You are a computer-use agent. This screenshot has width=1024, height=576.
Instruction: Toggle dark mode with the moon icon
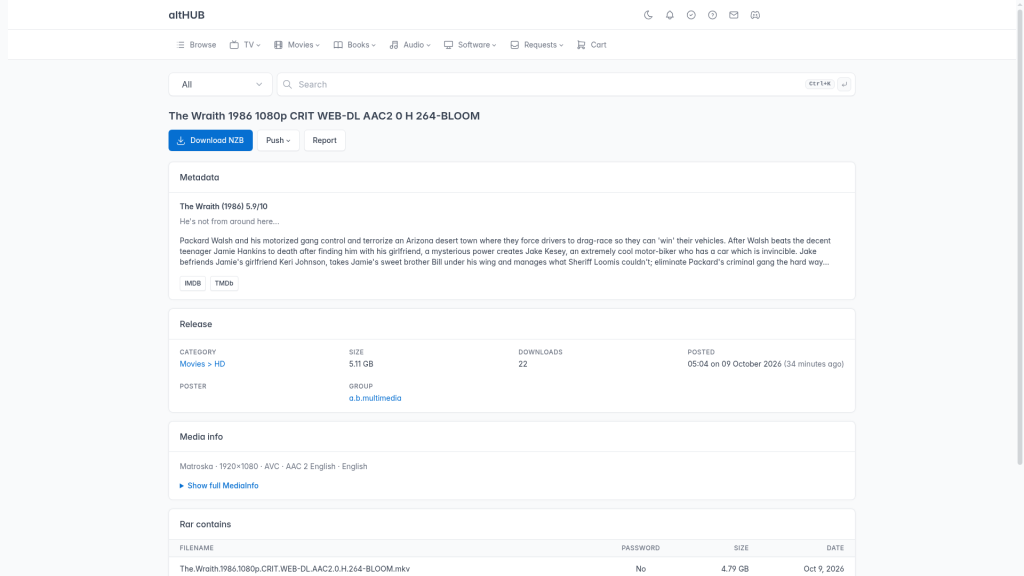tap(648, 15)
